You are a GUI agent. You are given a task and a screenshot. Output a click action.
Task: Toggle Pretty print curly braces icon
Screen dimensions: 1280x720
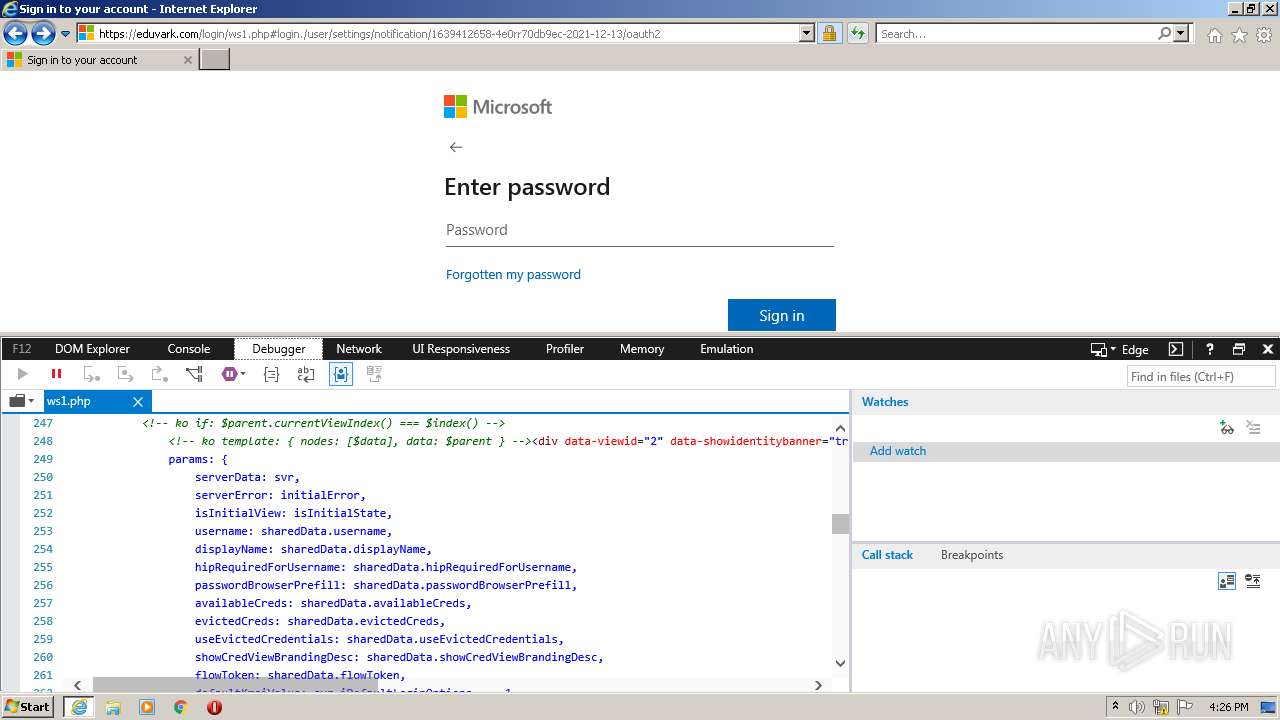tap(271, 374)
